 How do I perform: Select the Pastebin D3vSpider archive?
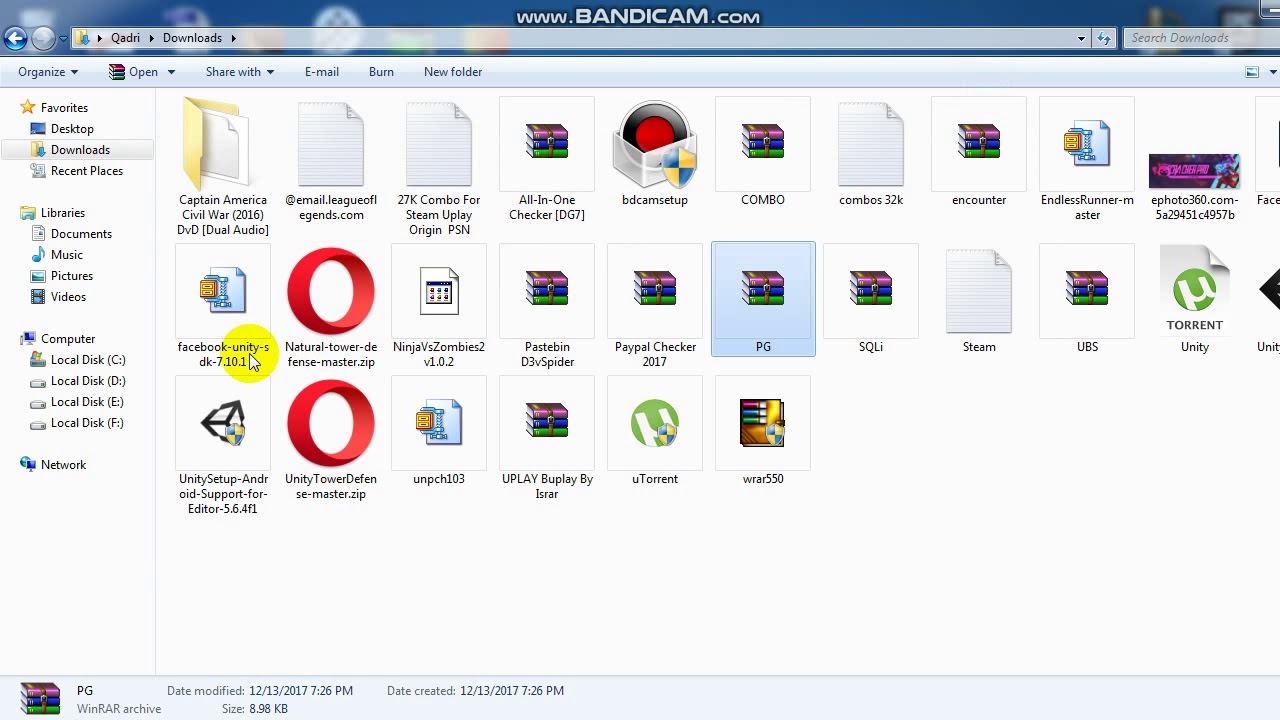click(547, 307)
